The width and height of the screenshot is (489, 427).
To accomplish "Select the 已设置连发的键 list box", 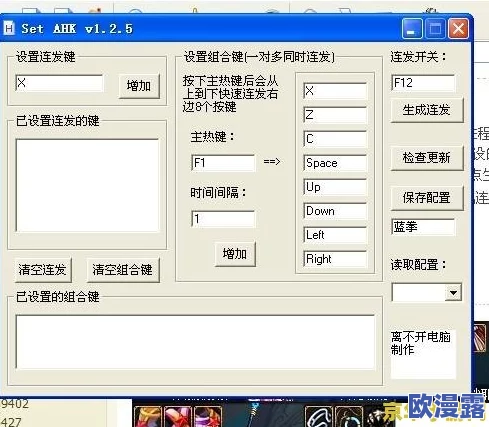I will [87, 185].
